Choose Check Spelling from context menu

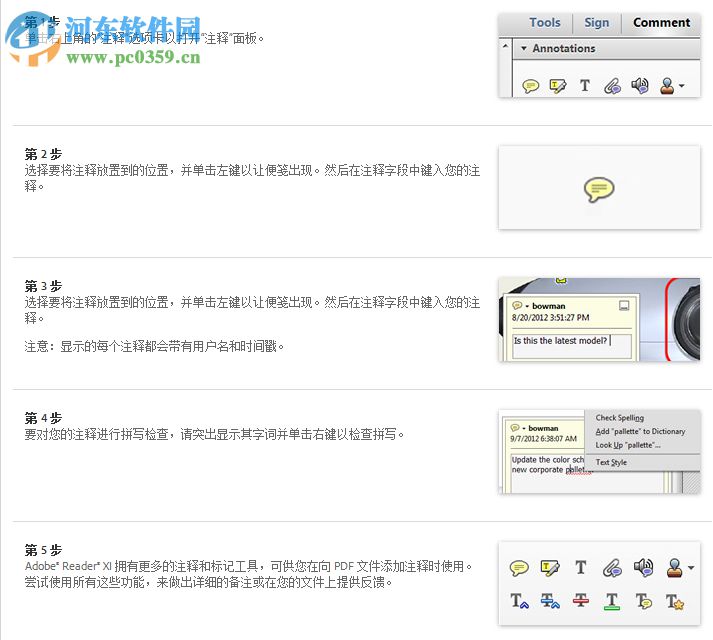point(620,418)
